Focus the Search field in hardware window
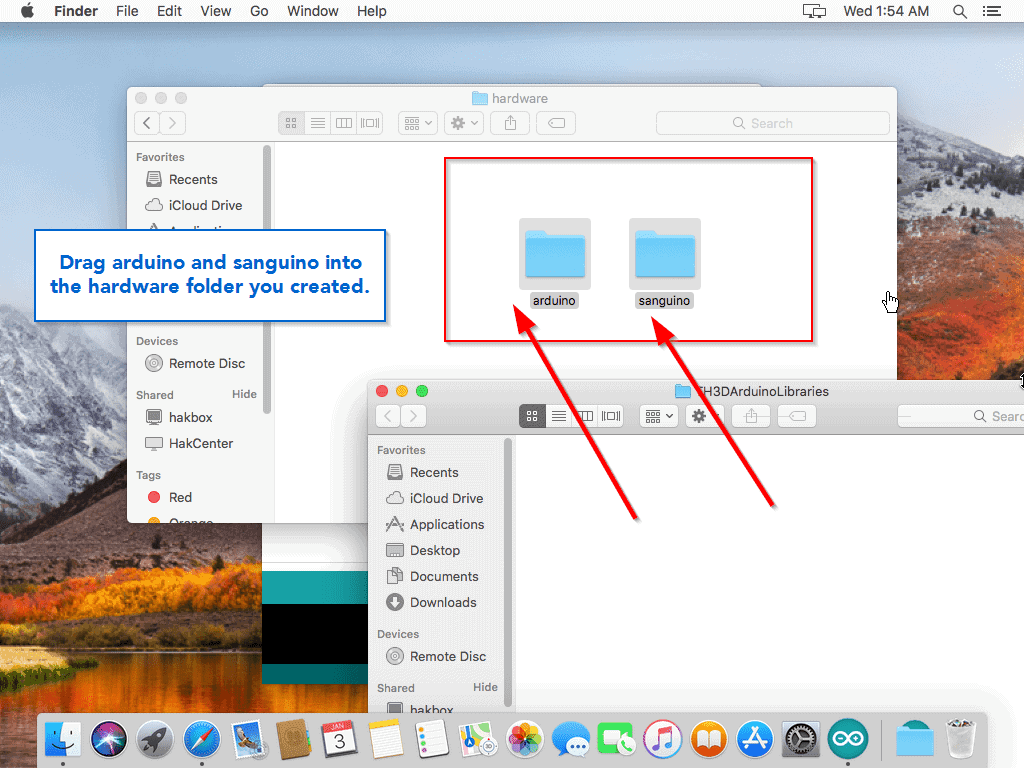 tap(773, 123)
